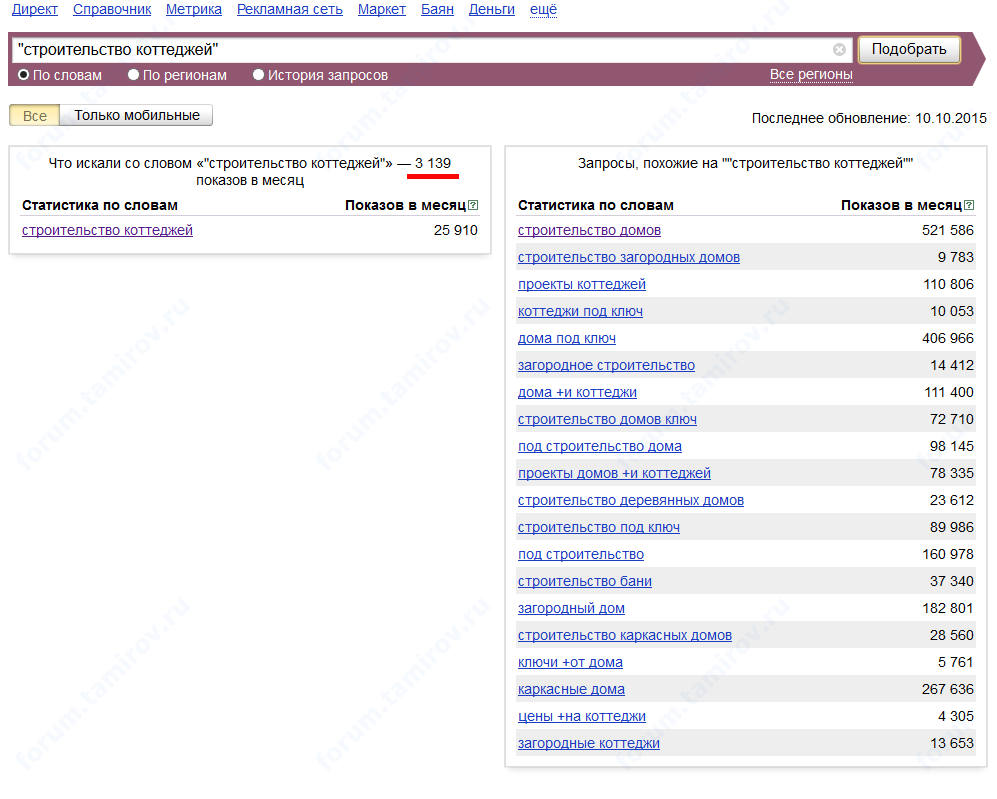997x799 pixels.
Task: Open the 'загородные коттеджи' query link
Action: point(589,744)
